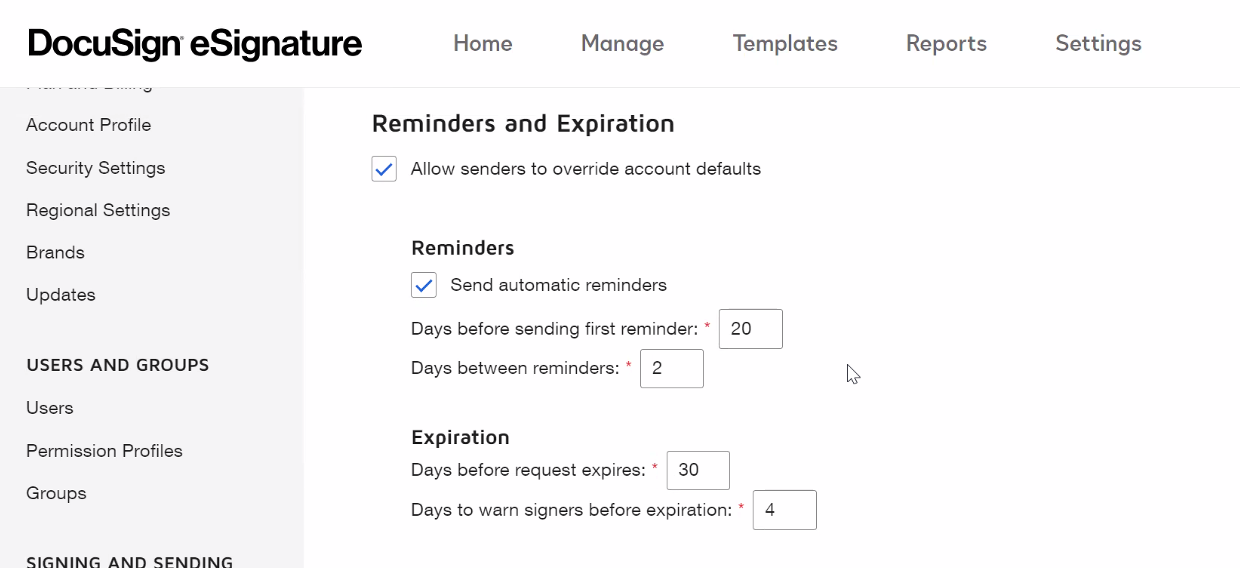The height and width of the screenshot is (568, 1240).
Task: Click Days before request expires field
Action: pyautogui.click(x=697, y=470)
